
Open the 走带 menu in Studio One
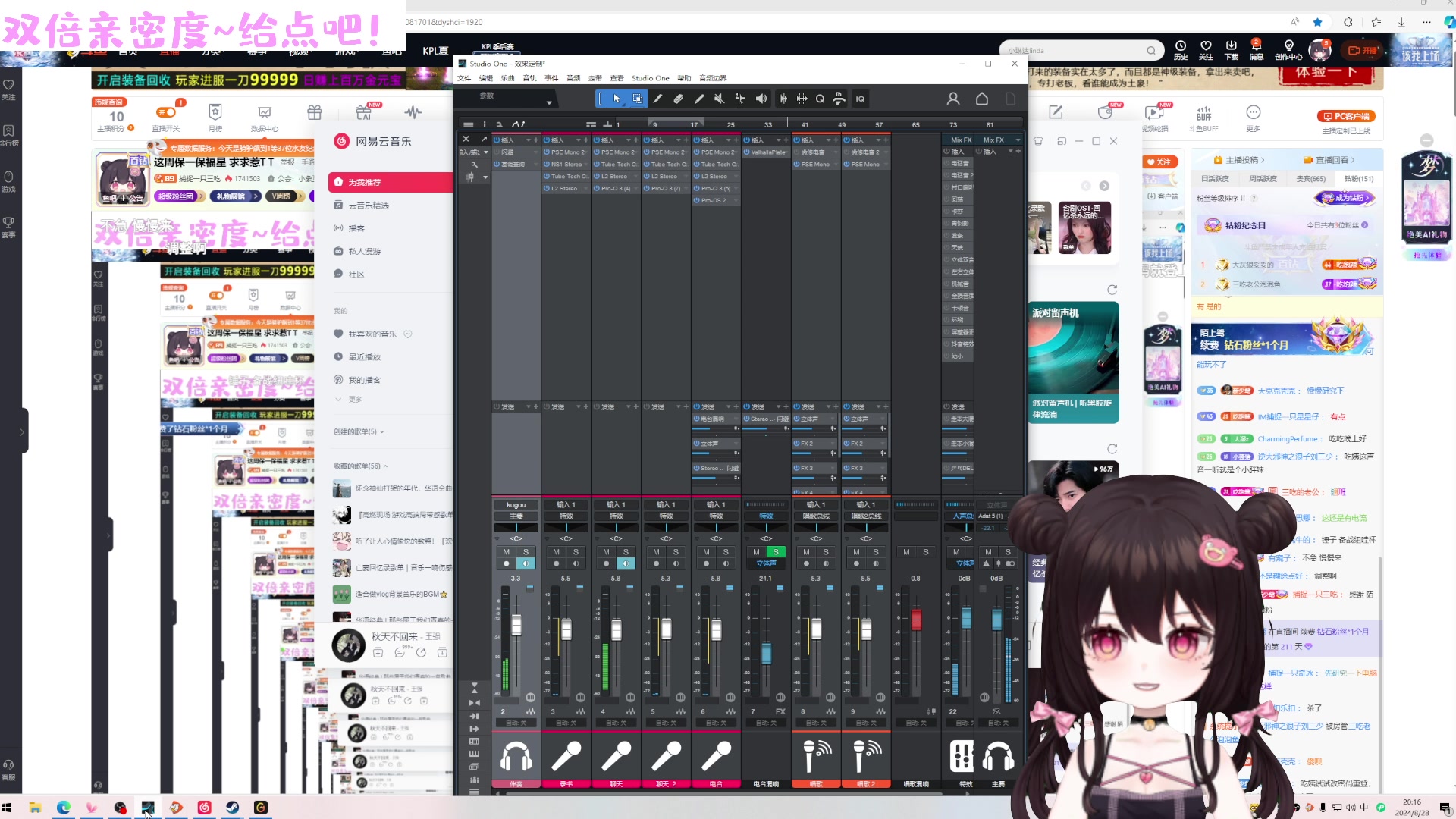(x=595, y=78)
